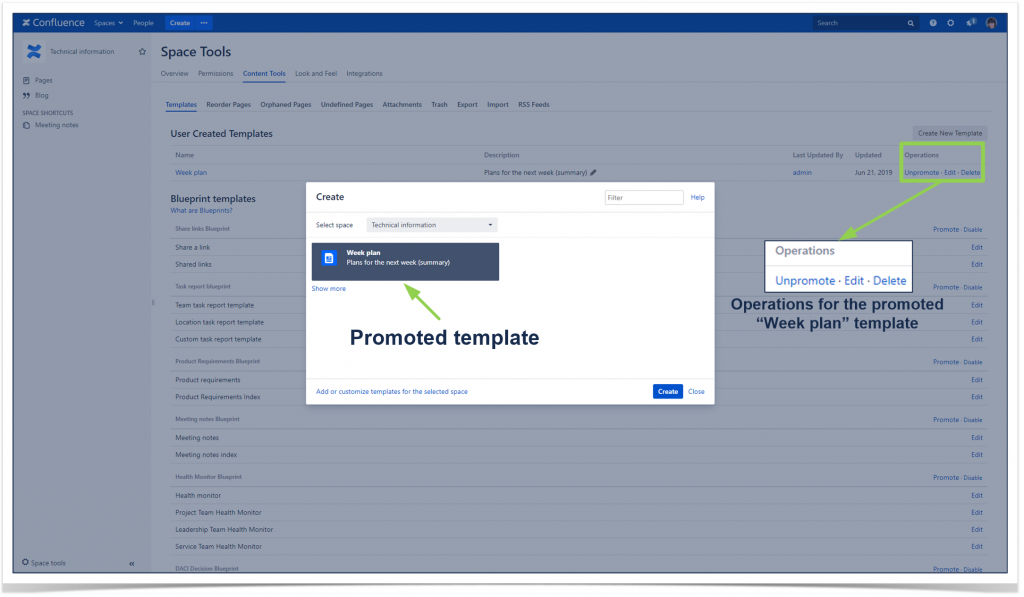Click the Confluence logo in the top bar

click(45, 22)
